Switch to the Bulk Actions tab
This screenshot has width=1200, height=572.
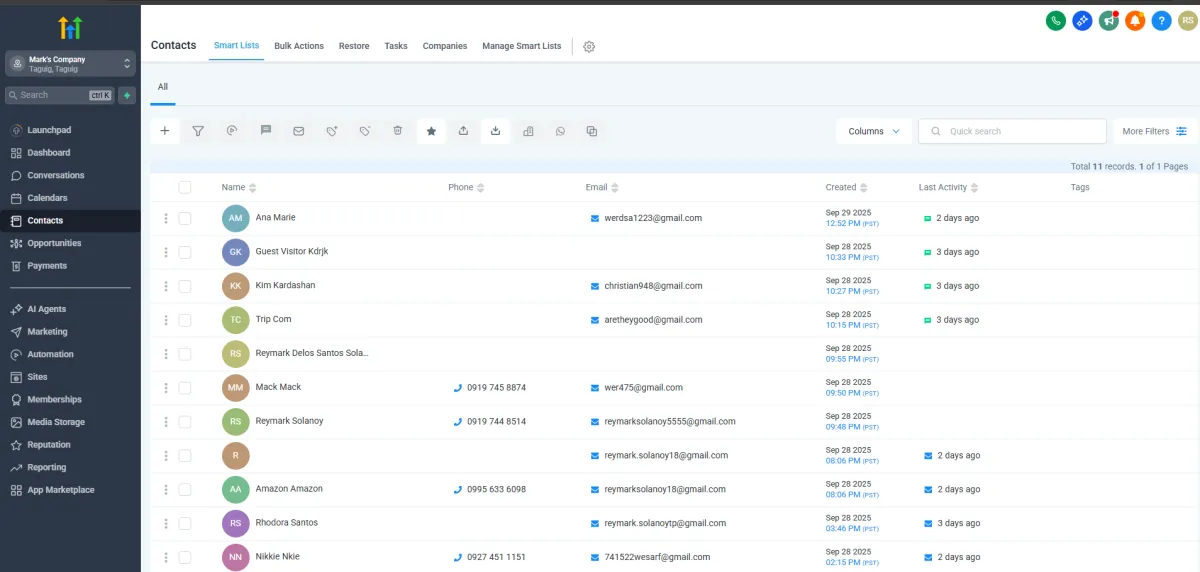(x=299, y=46)
